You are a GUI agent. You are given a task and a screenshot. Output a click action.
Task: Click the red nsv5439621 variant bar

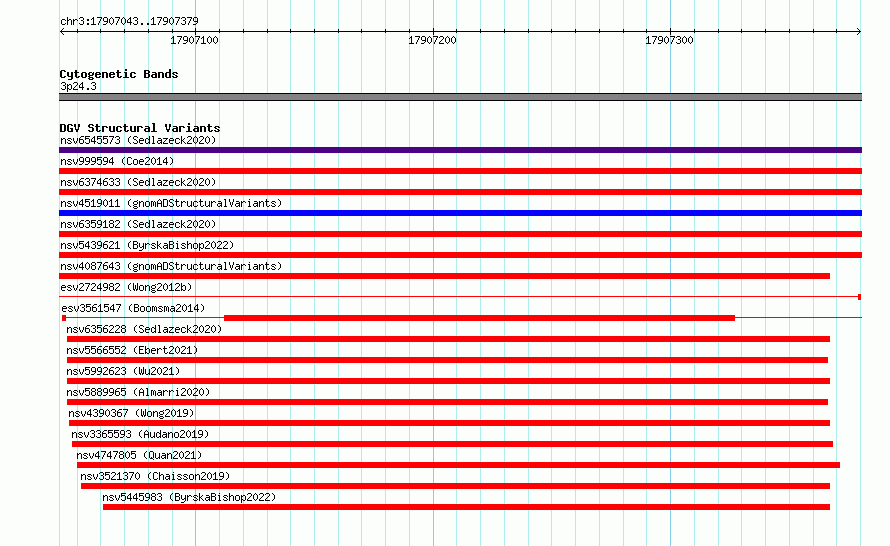tap(460, 255)
